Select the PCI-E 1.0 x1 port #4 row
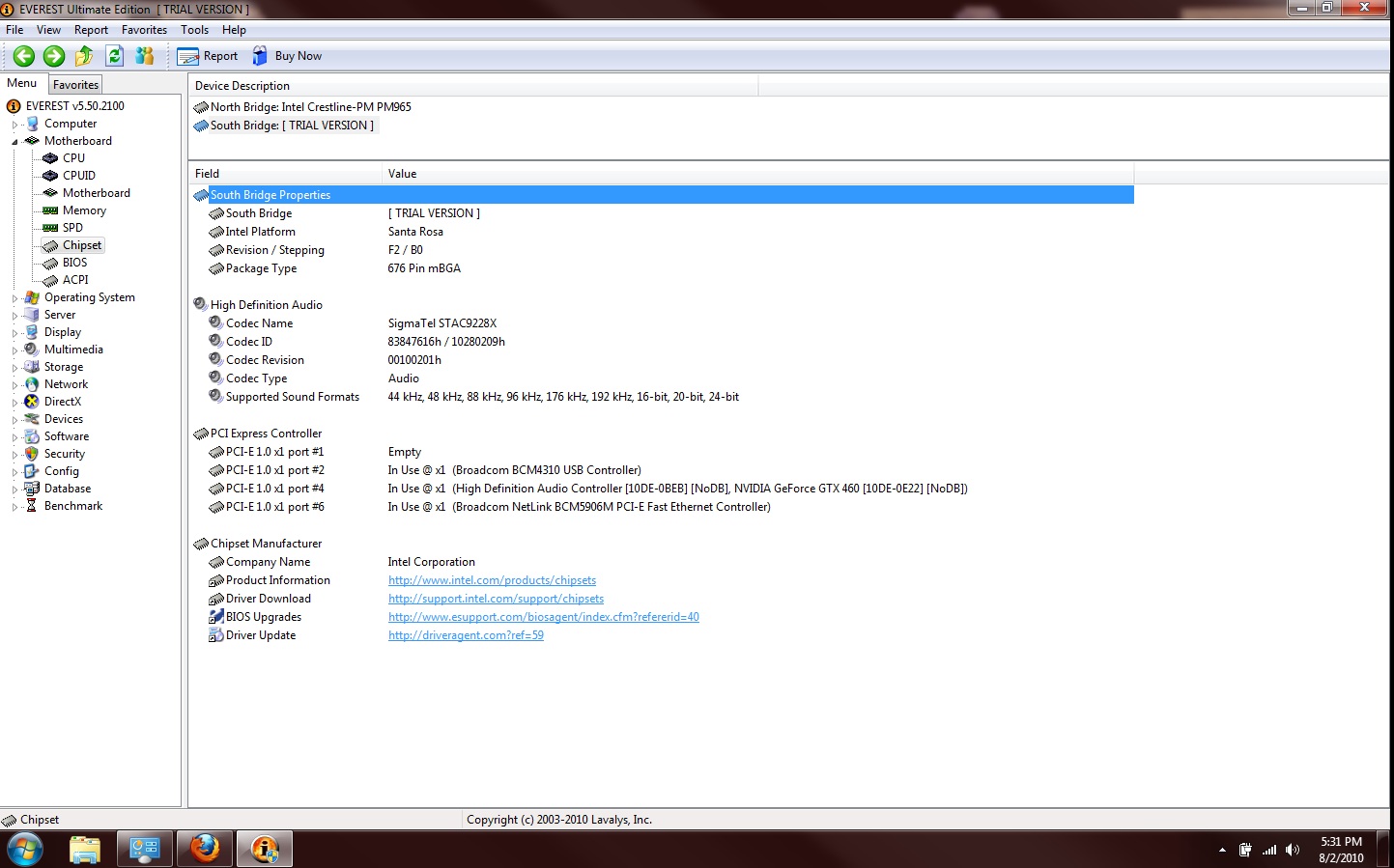The image size is (1394, 868). (x=663, y=489)
